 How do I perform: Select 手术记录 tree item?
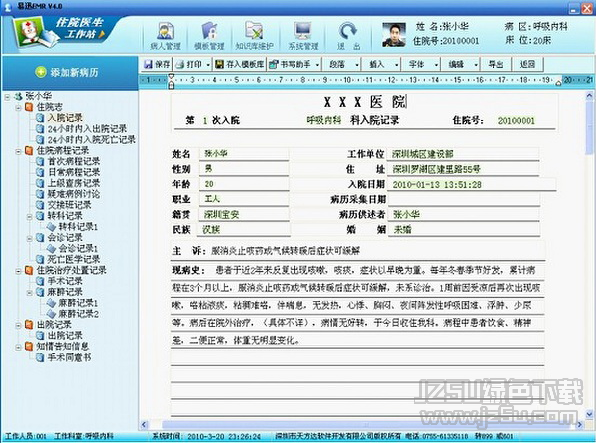65,281
